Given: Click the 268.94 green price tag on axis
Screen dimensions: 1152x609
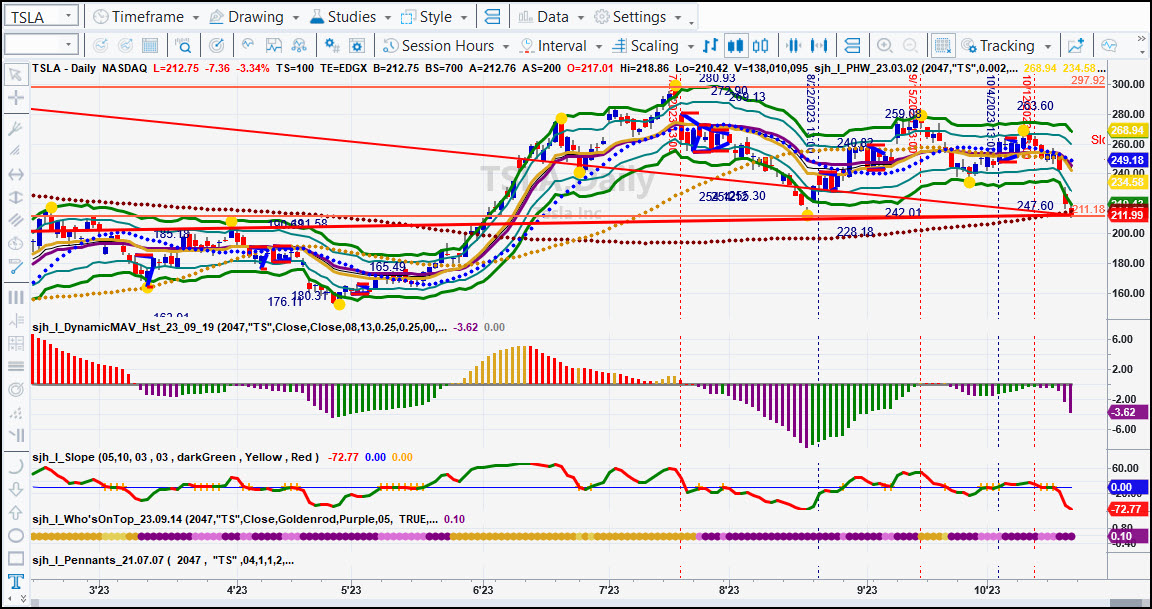Looking at the screenshot, I should [x=1128, y=130].
